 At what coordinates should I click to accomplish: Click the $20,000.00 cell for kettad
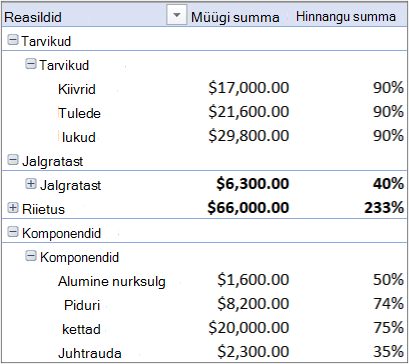pos(249,328)
